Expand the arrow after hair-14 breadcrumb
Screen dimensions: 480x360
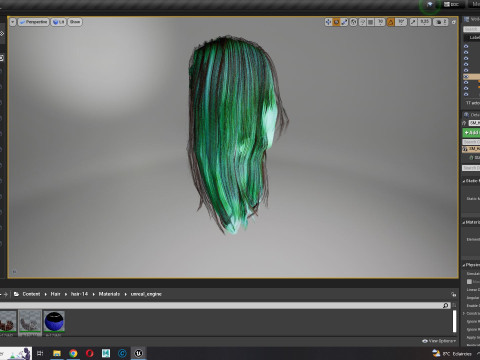(93, 294)
